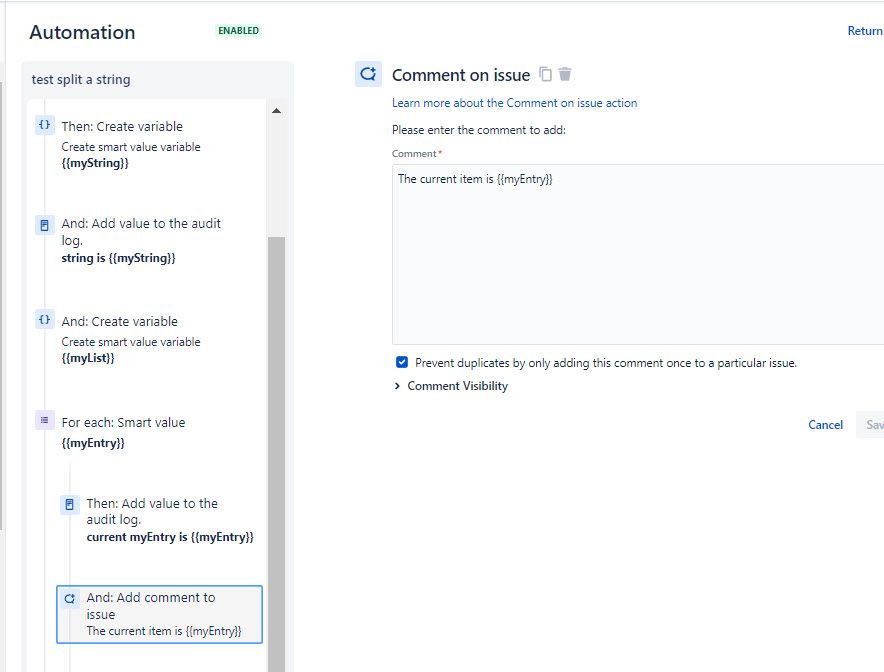This screenshot has width=884, height=672.
Task: Click the Prevent duplicates label text
Action: [605, 363]
